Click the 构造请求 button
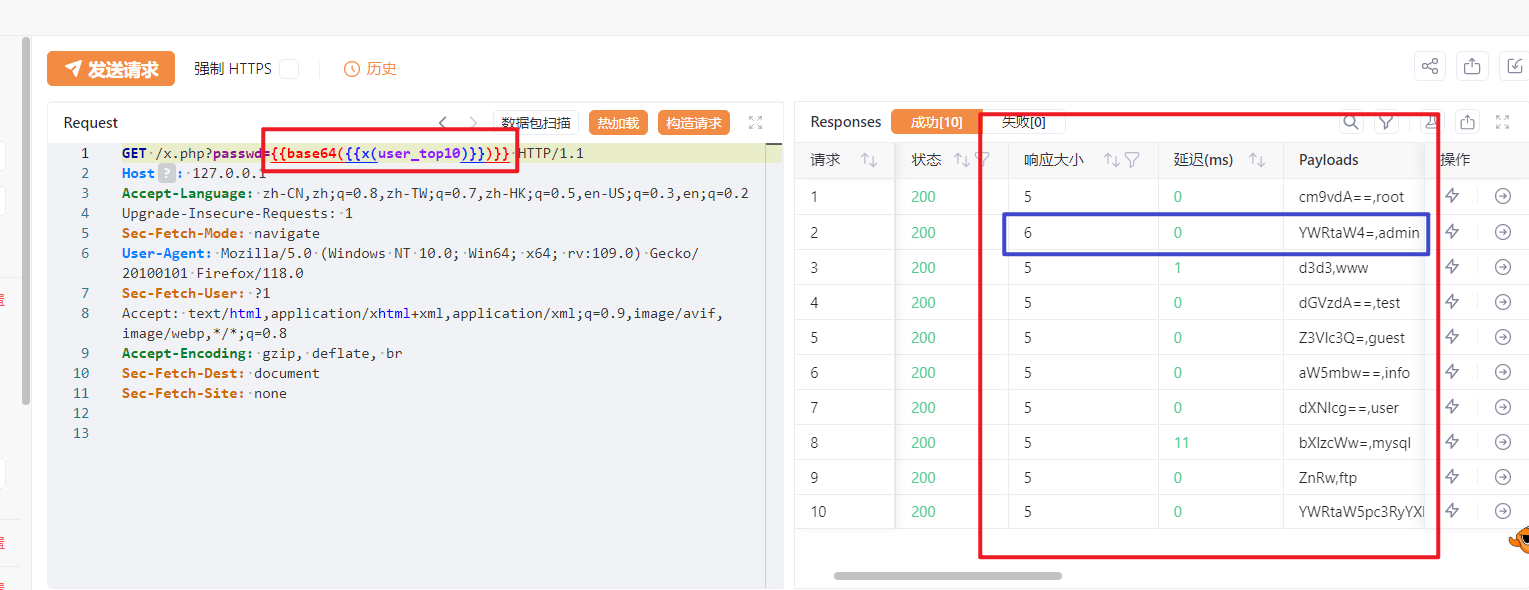This screenshot has height=590, width=1529. point(694,123)
